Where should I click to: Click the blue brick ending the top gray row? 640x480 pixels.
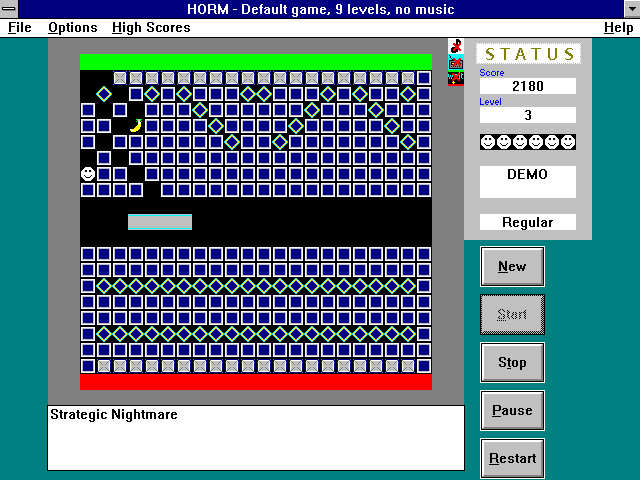(424, 78)
